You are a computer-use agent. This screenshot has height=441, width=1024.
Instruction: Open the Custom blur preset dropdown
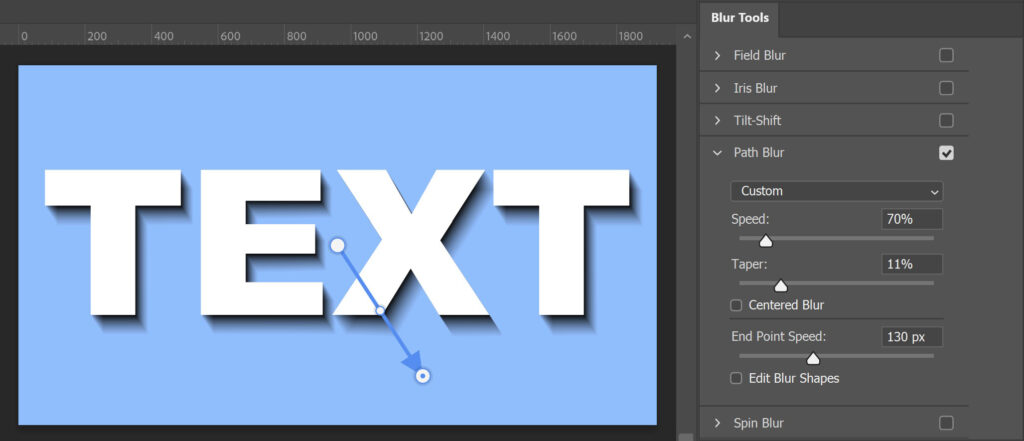point(837,191)
